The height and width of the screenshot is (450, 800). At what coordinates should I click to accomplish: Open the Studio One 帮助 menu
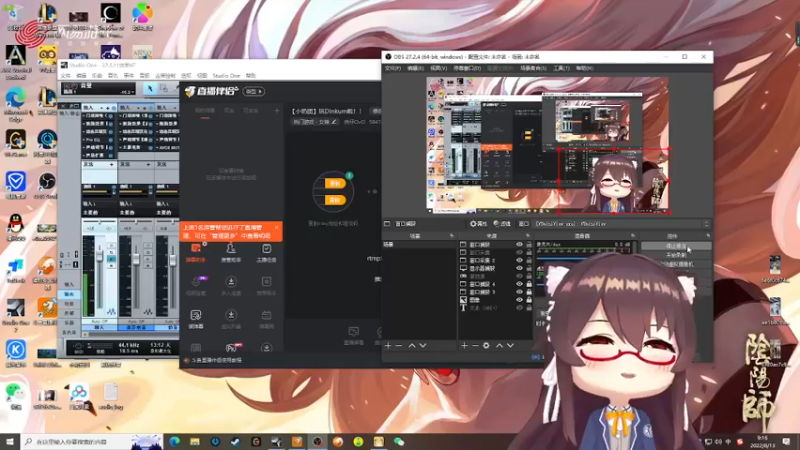[x=251, y=76]
